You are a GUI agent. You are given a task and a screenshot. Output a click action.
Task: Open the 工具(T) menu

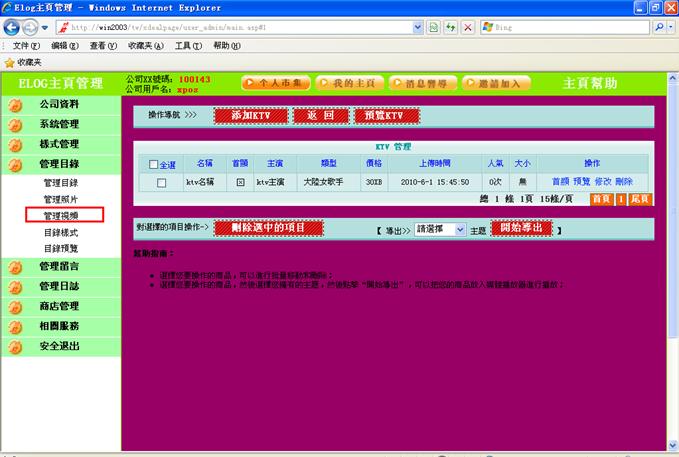pos(188,46)
